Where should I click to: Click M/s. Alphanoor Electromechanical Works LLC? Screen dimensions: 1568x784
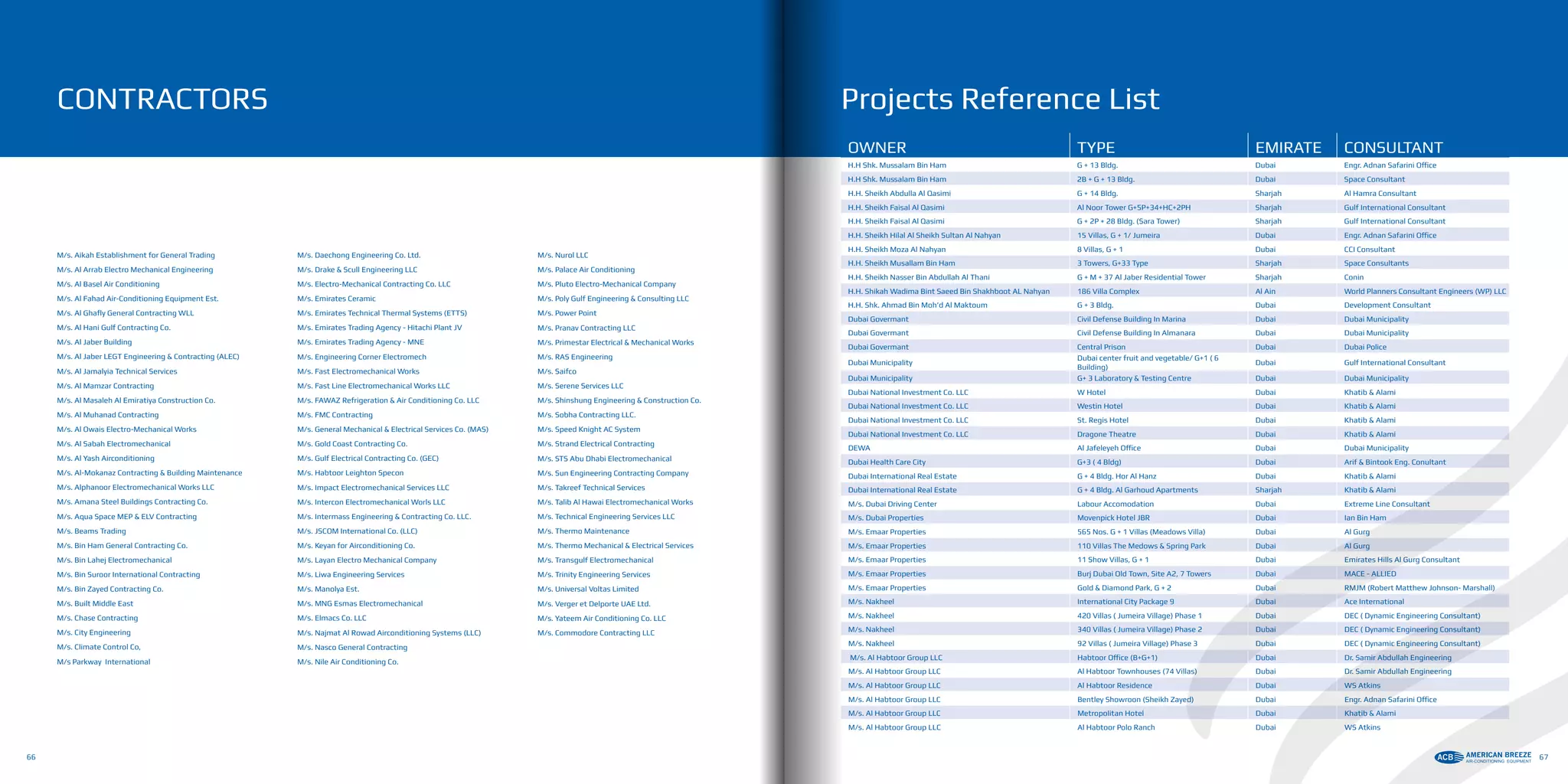(136, 487)
